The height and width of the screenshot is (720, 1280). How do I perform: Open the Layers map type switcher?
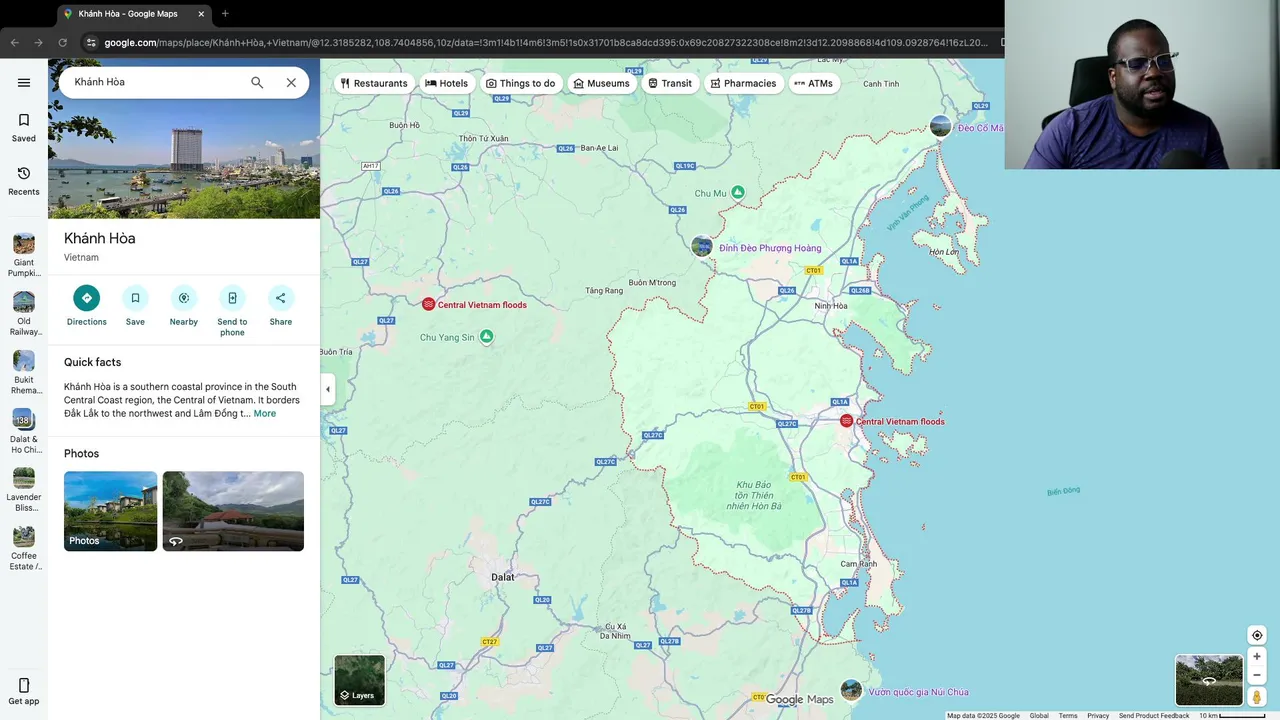pyautogui.click(x=359, y=680)
